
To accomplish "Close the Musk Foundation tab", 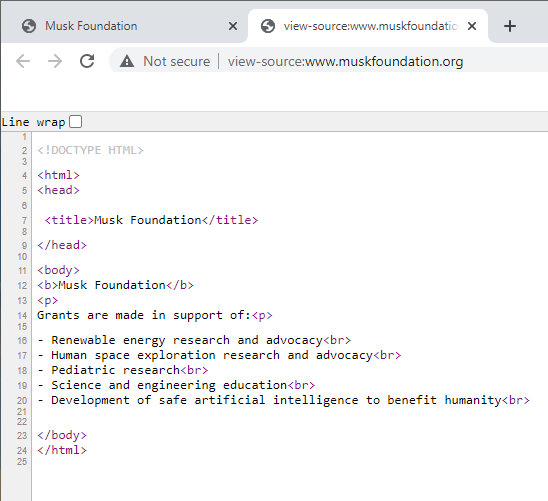I will click(x=233, y=26).
